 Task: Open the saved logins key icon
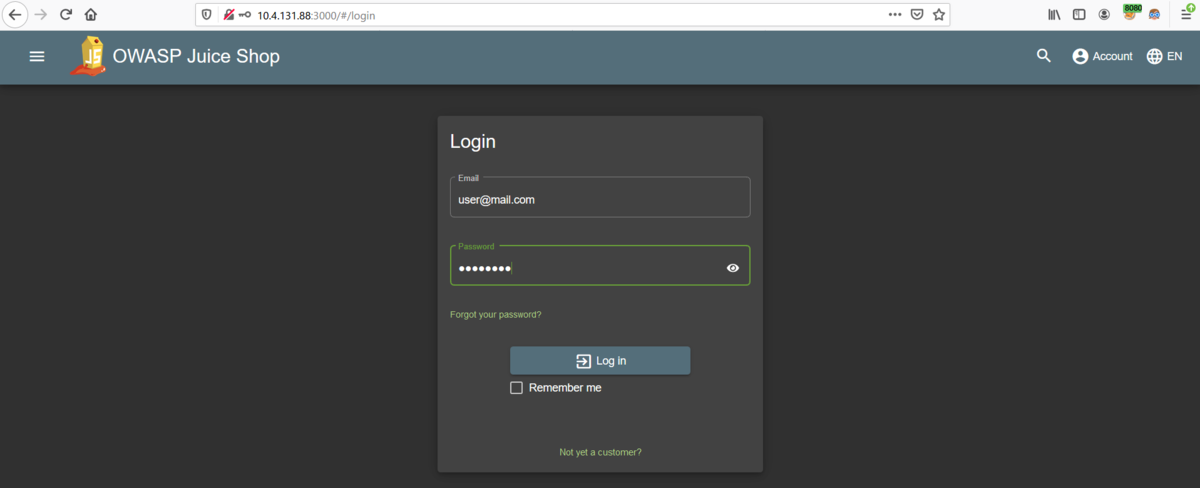tap(245, 15)
